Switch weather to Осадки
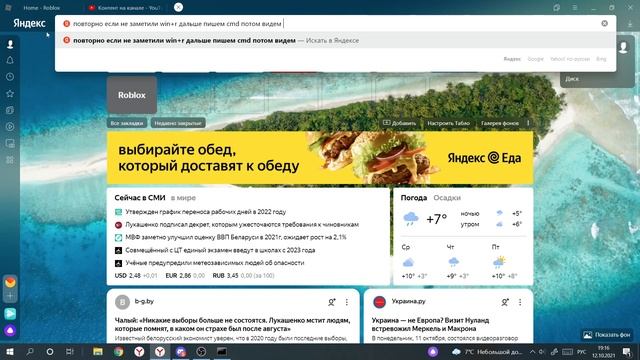640x360 pixels. [447, 198]
